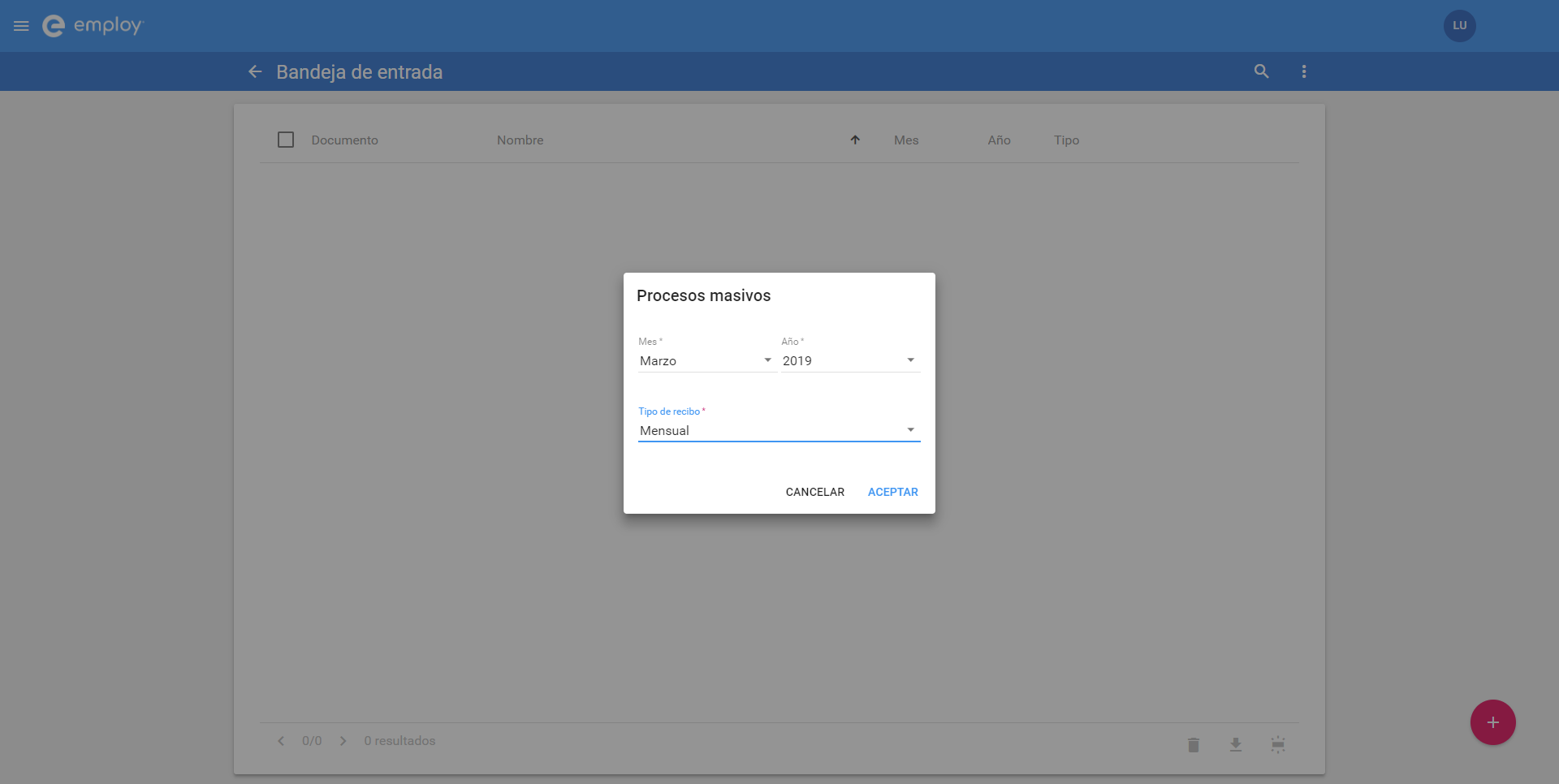Click the pink plus floating button

point(1492,722)
